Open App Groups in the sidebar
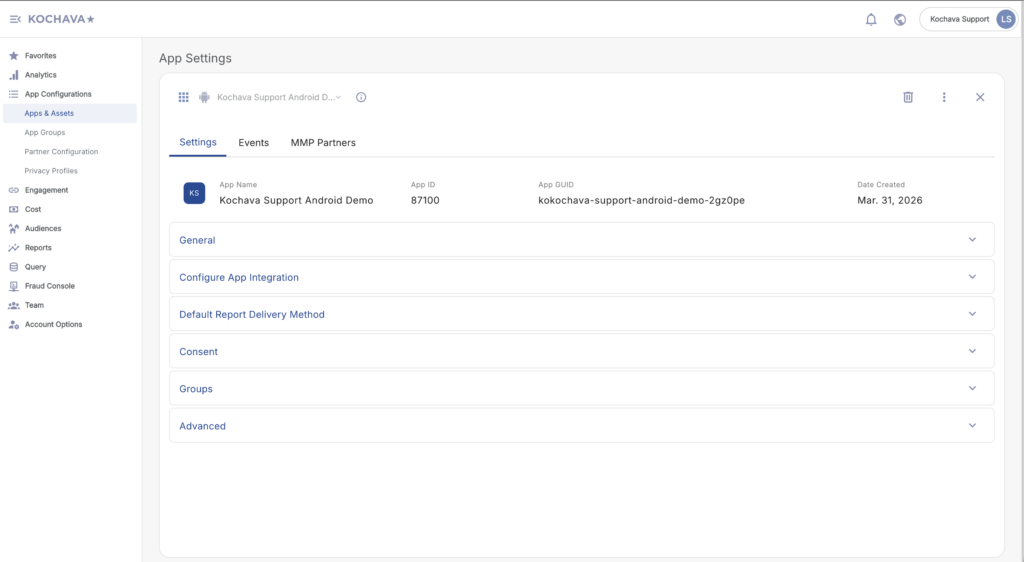1024x562 pixels. click(x=45, y=132)
